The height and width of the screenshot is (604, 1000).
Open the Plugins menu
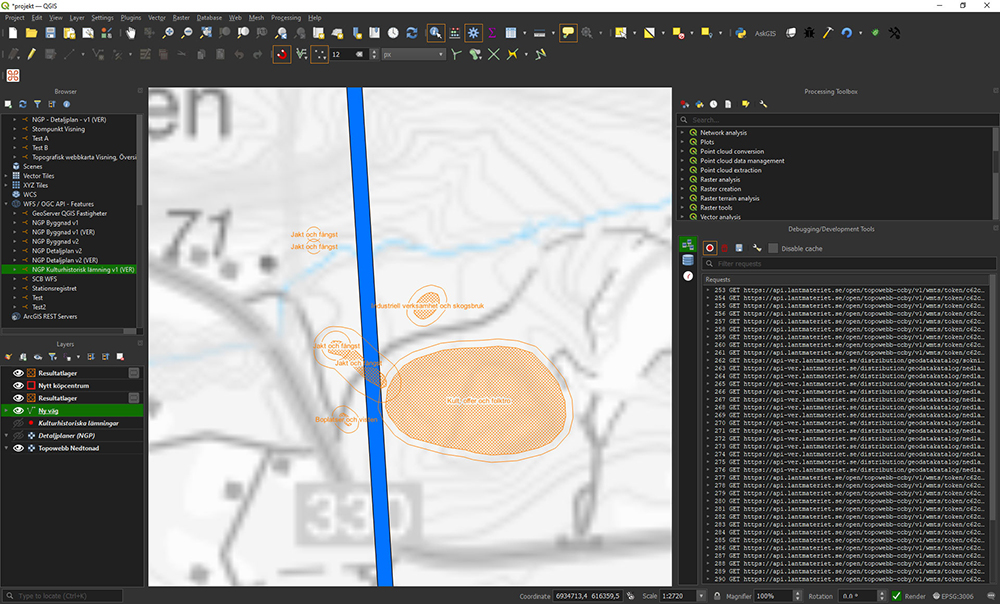(x=131, y=18)
